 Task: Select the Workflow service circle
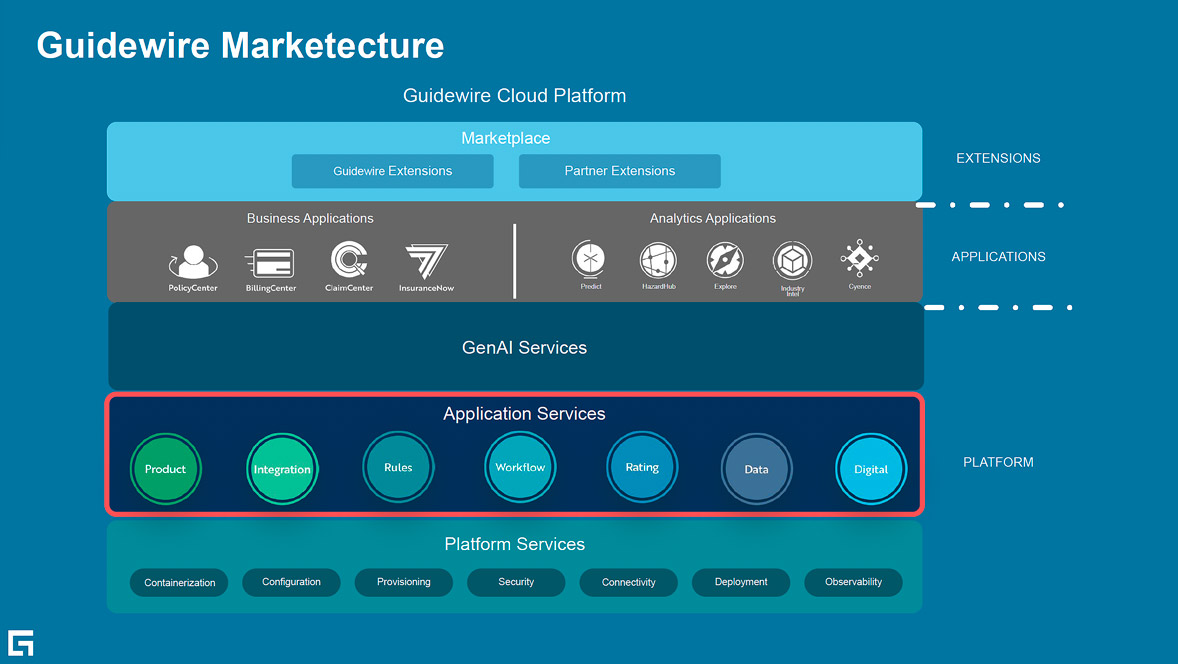[520, 467]
